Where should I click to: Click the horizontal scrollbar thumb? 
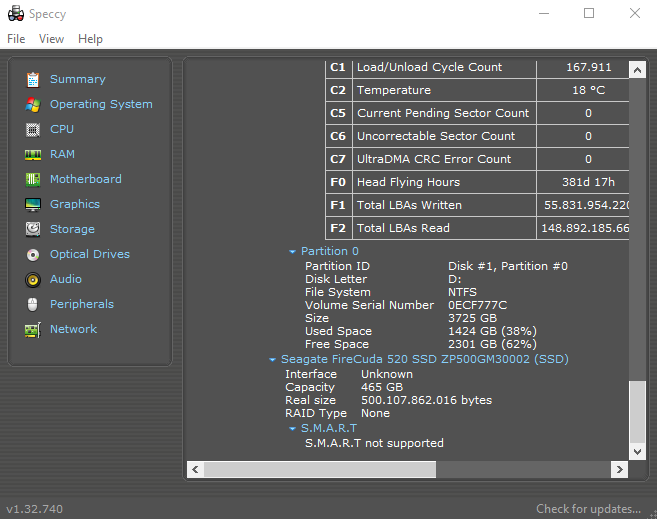320,470
